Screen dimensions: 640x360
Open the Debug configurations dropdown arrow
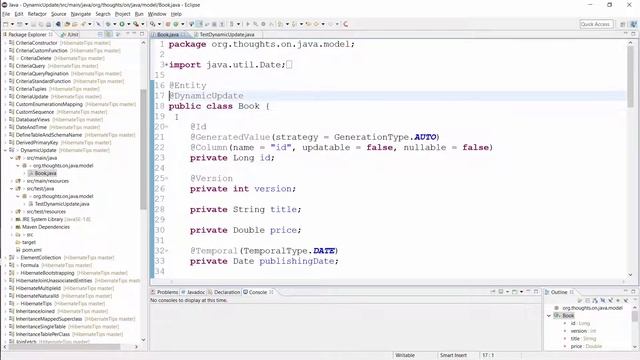(x=115, y=24)
